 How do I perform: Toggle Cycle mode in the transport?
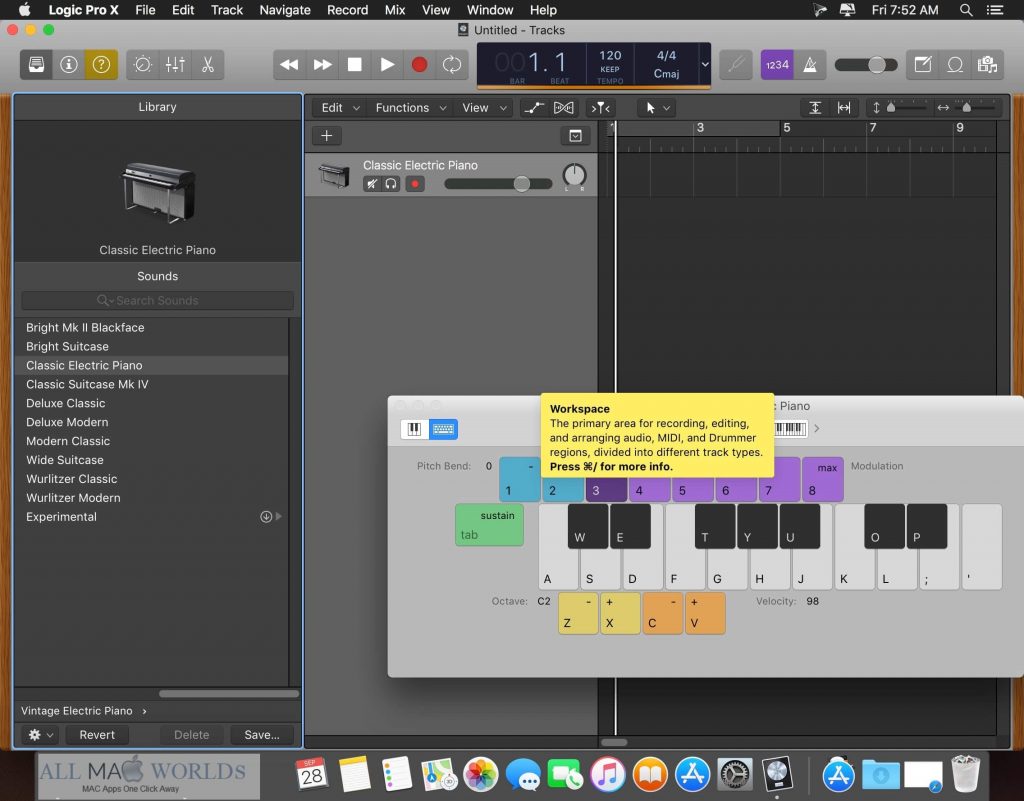[x=452, y=65]
